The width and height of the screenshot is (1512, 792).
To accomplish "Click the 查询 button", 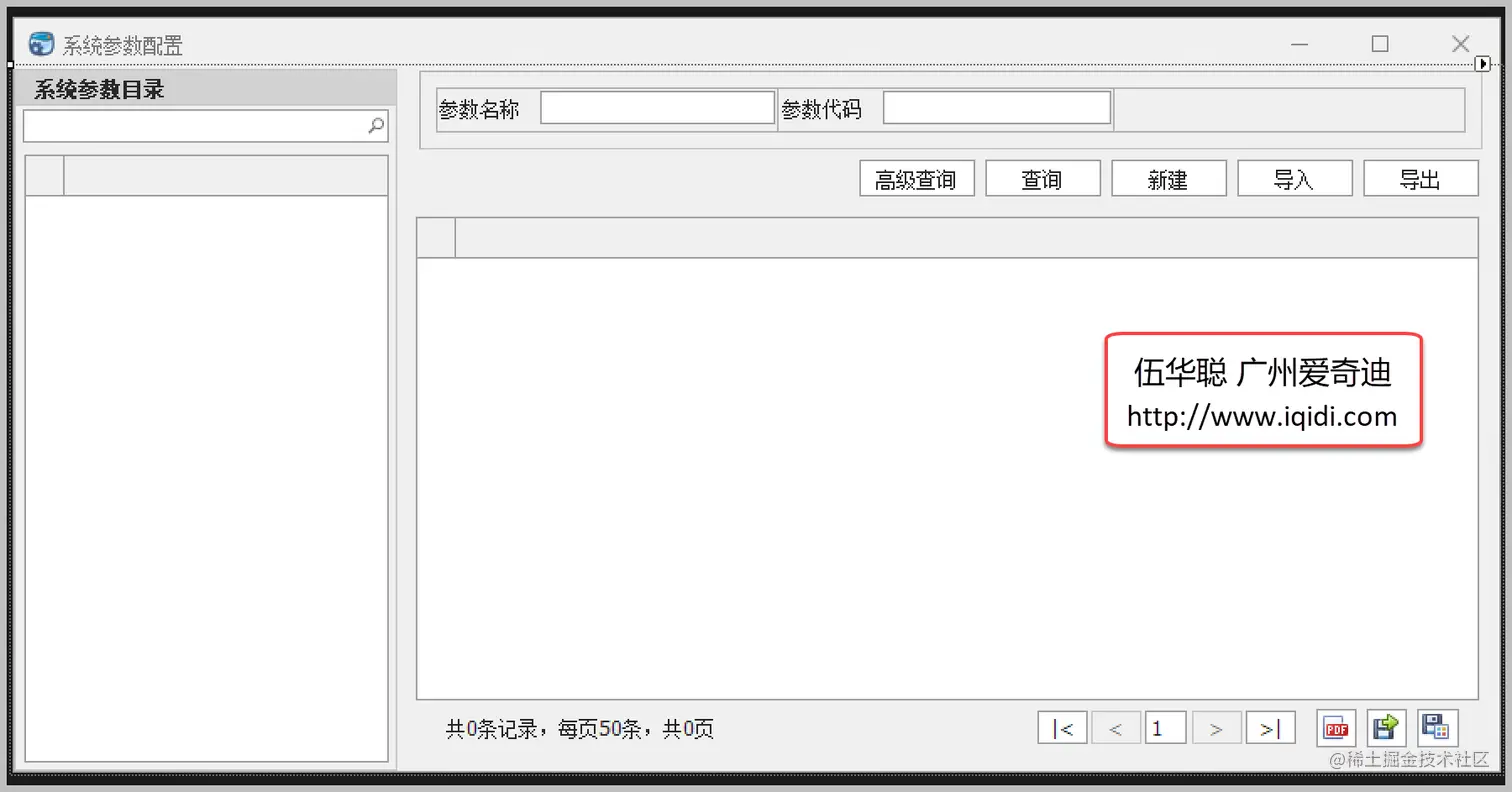I will [1043, 179].
